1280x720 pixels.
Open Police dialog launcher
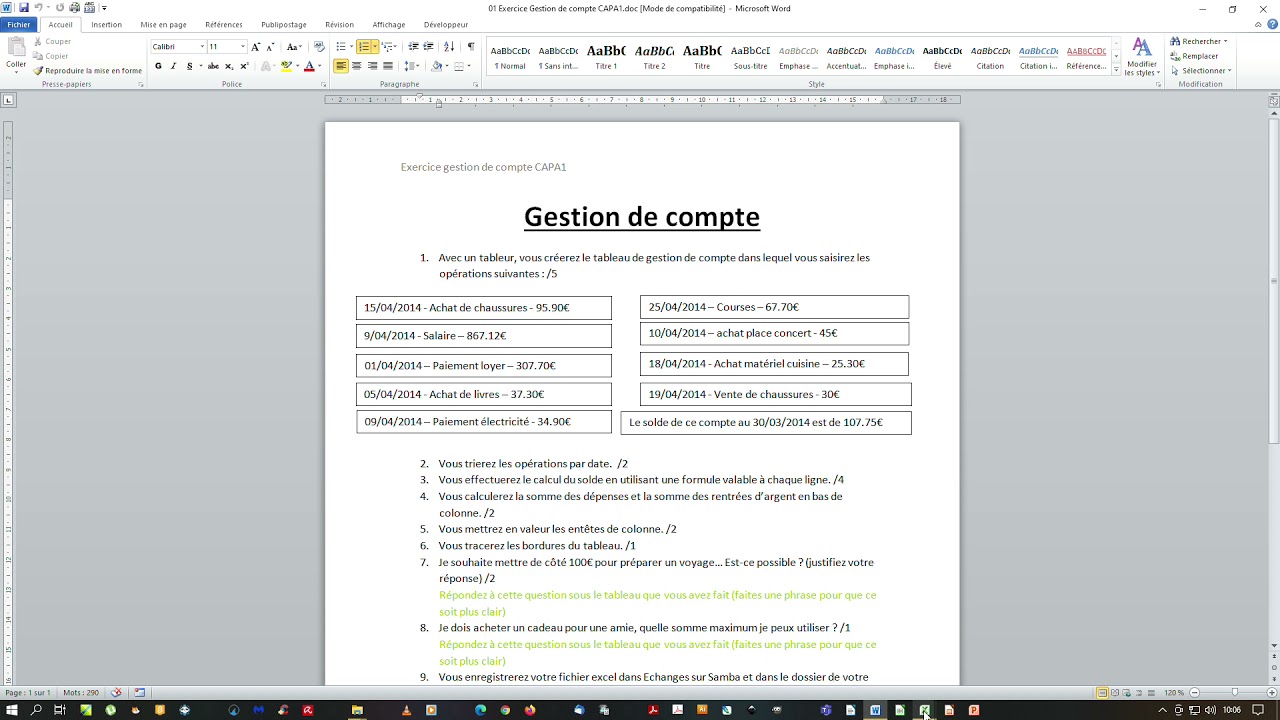point(323,85)
